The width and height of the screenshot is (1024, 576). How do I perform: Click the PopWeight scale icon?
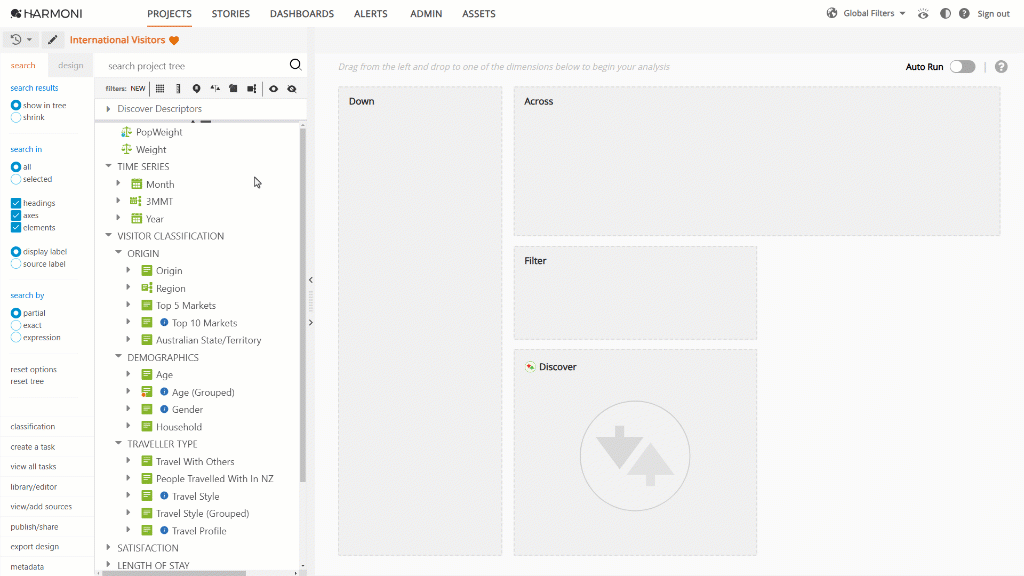[127, 131]
